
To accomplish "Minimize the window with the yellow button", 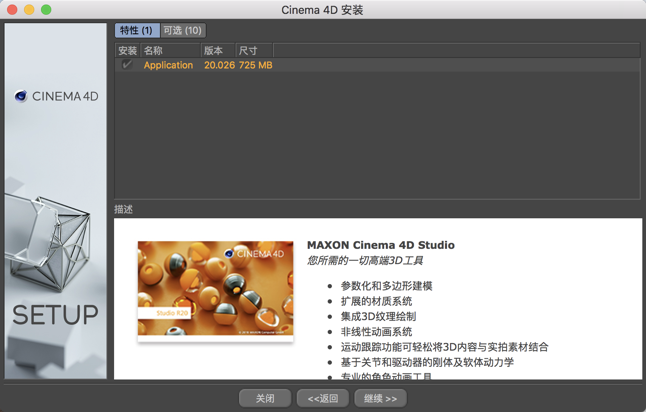I will tap(29, 9).
